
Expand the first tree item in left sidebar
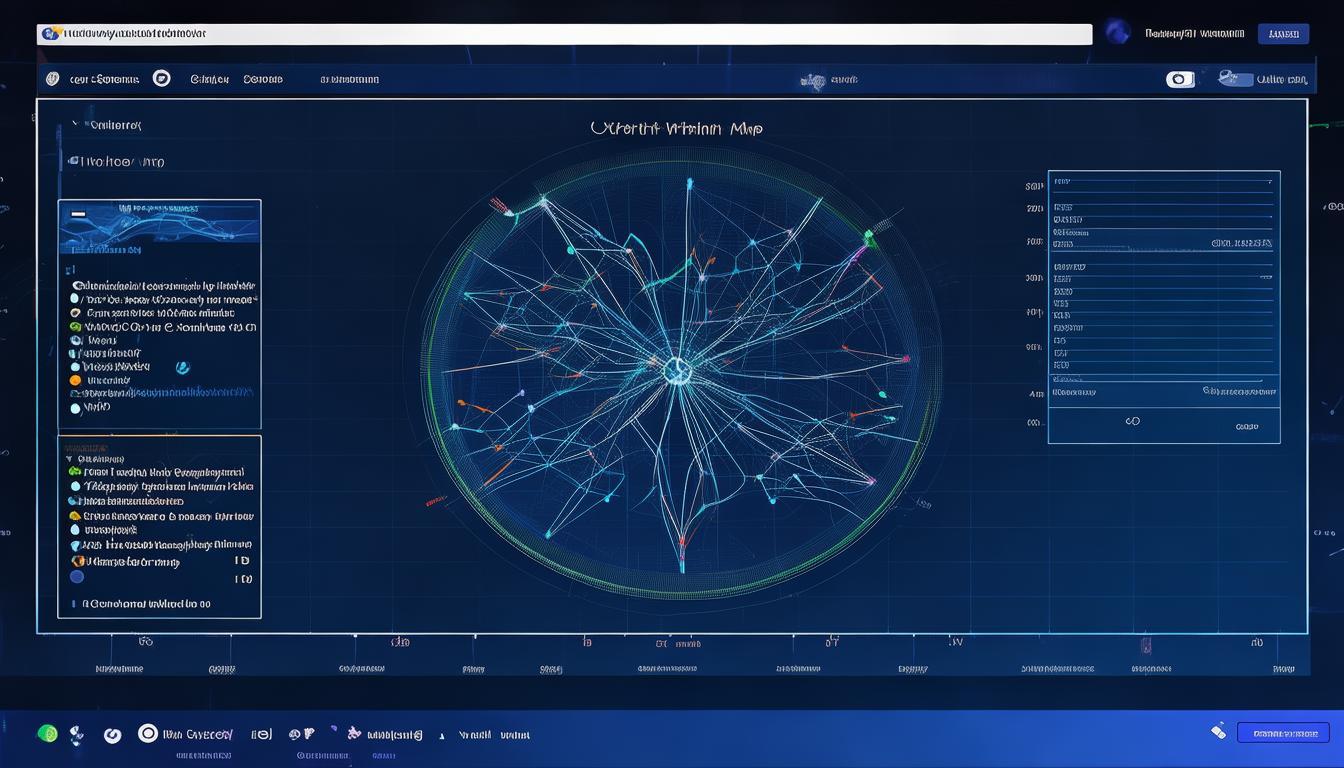click(74, 126)
